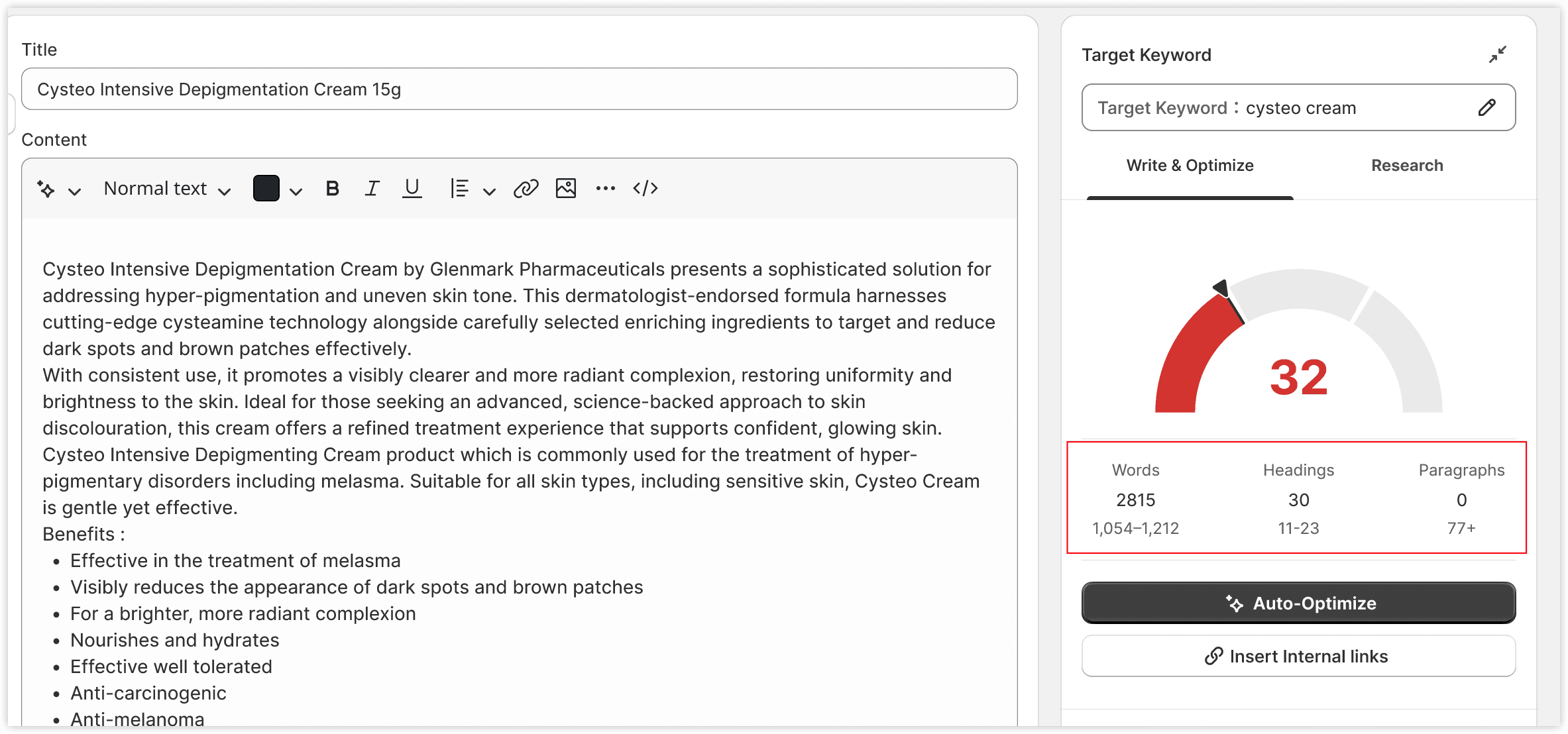Click the Target Keyword cysteo cream field
Screen dimensions: 1568x734
[1299, 107]
